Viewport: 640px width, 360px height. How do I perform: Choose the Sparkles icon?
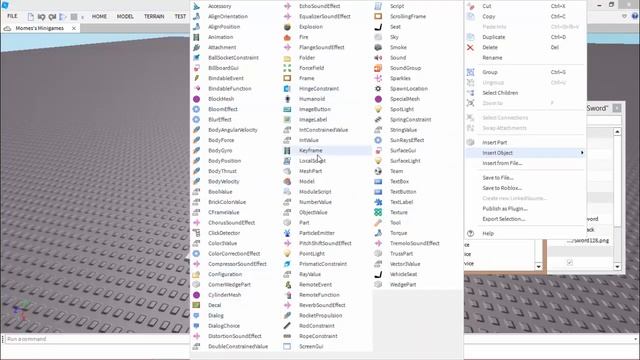tap(378, 78)
